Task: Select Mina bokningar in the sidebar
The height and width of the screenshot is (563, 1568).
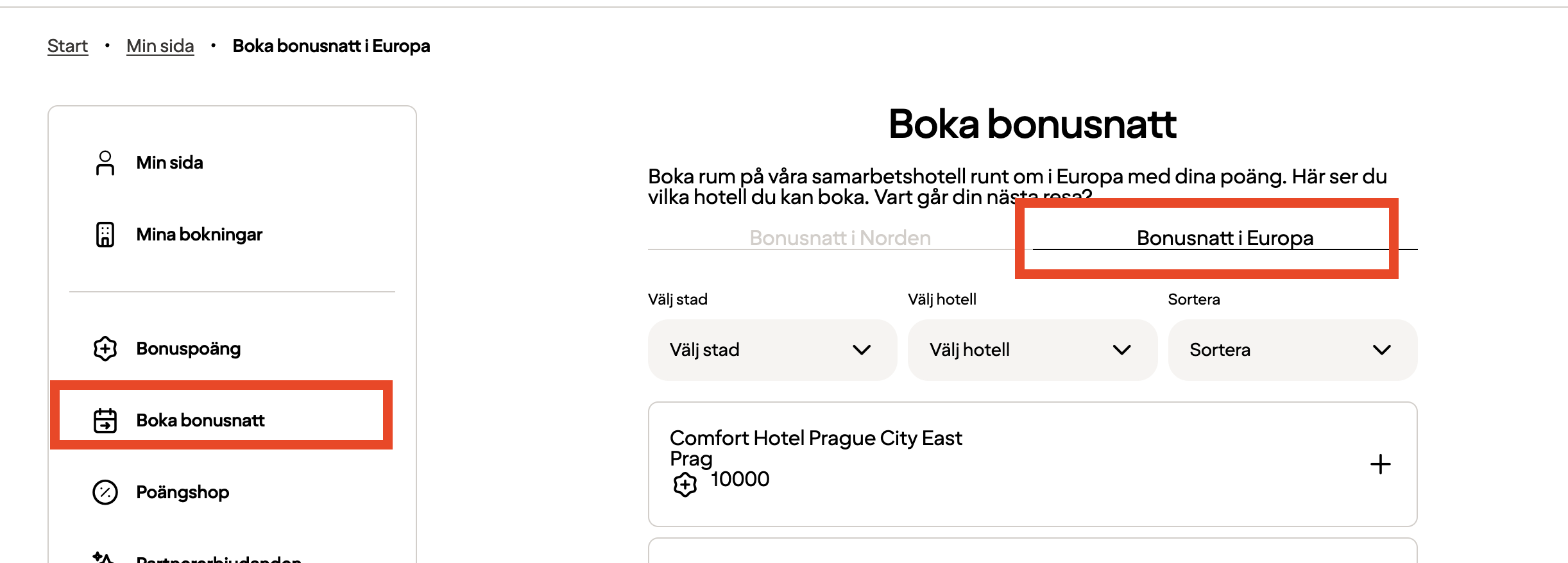Action: click(x=199, y=235)
